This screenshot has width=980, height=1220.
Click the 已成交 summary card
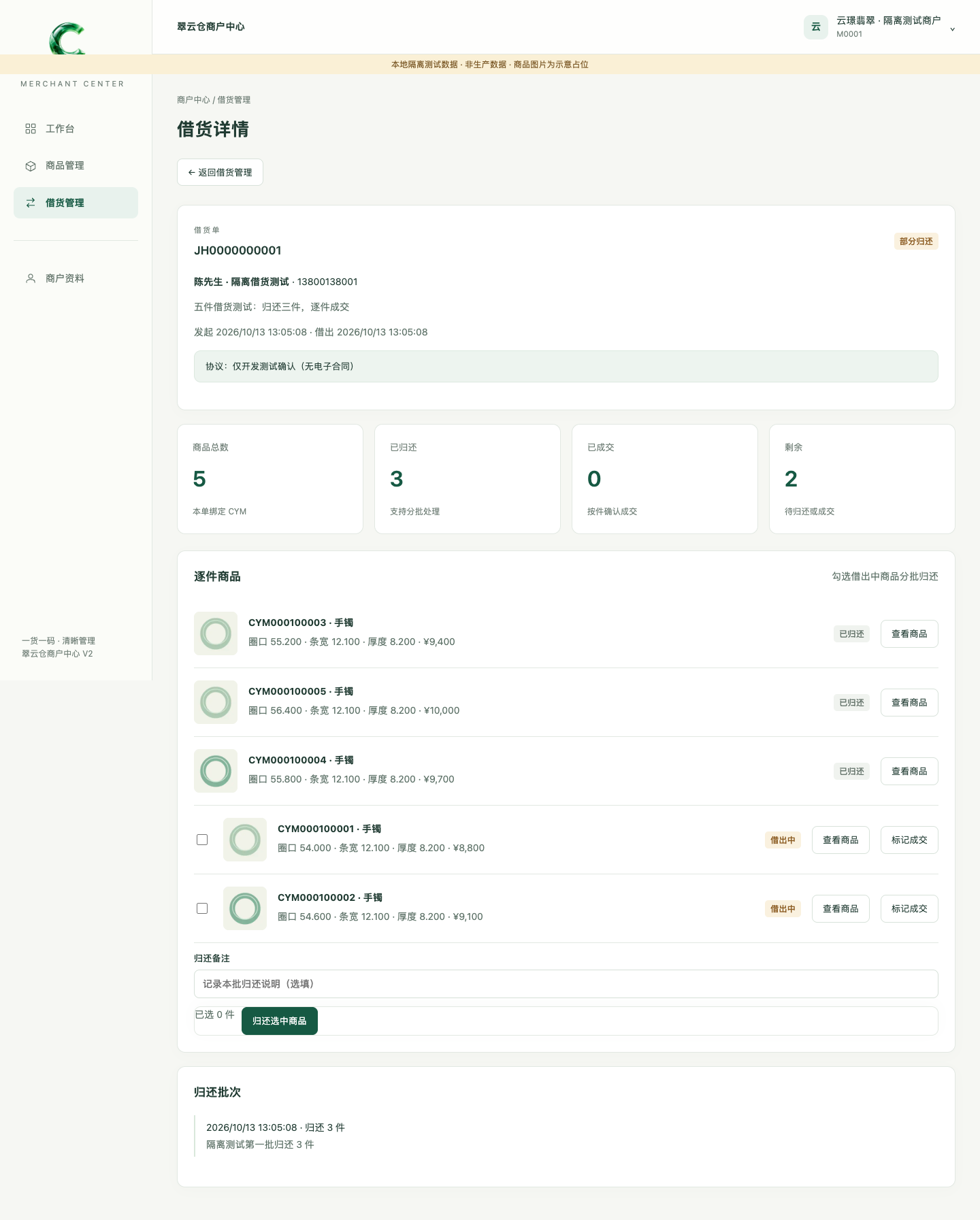coord(665,479)
